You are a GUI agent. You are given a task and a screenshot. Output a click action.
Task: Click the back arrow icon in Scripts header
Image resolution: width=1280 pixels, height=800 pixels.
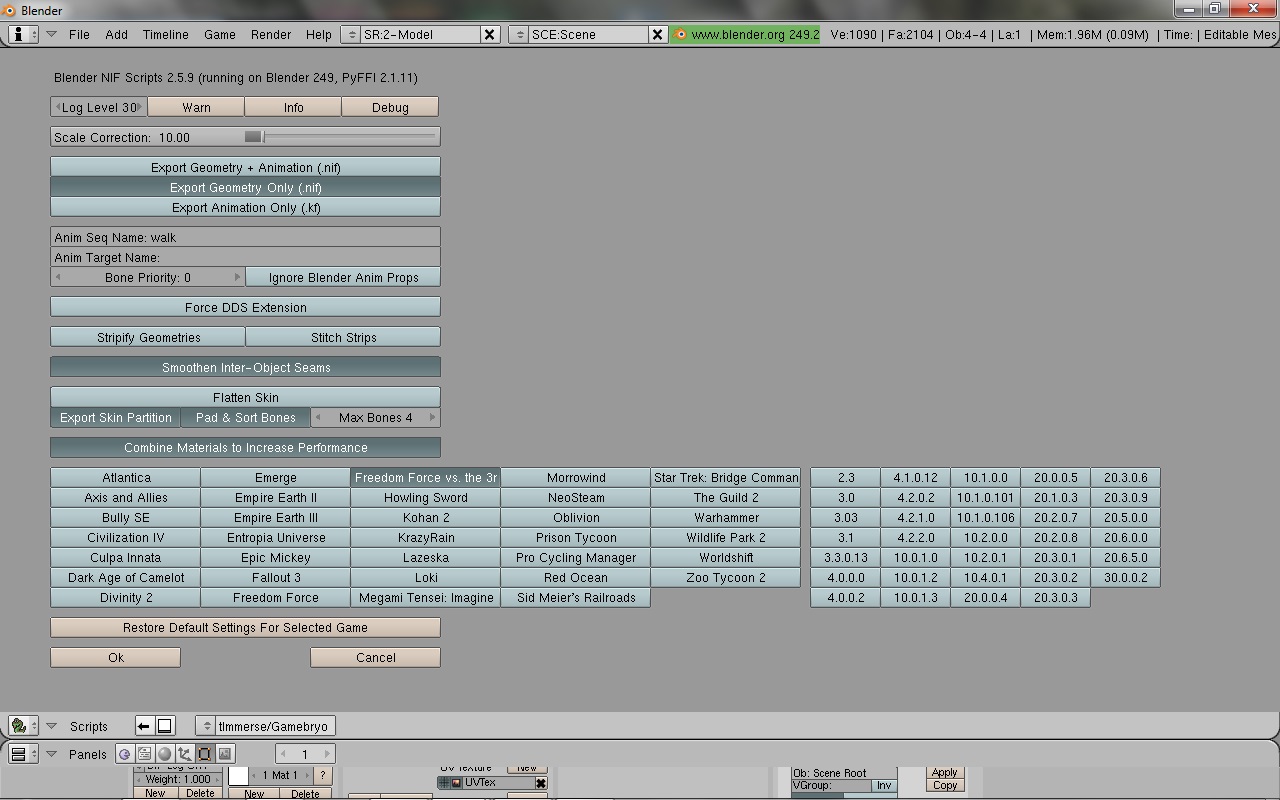click(144, 726)
